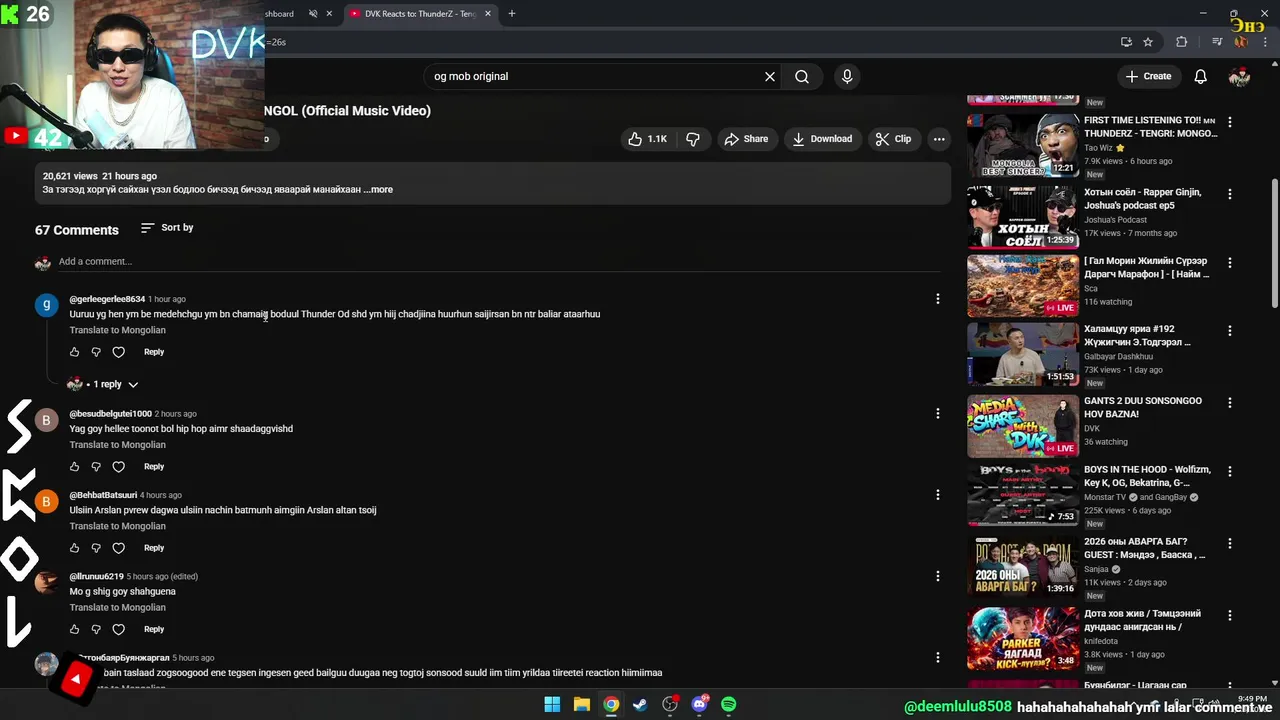Open Steam from taskbar
Screen dimensions: 1280x720
click(x=640, y=705)
